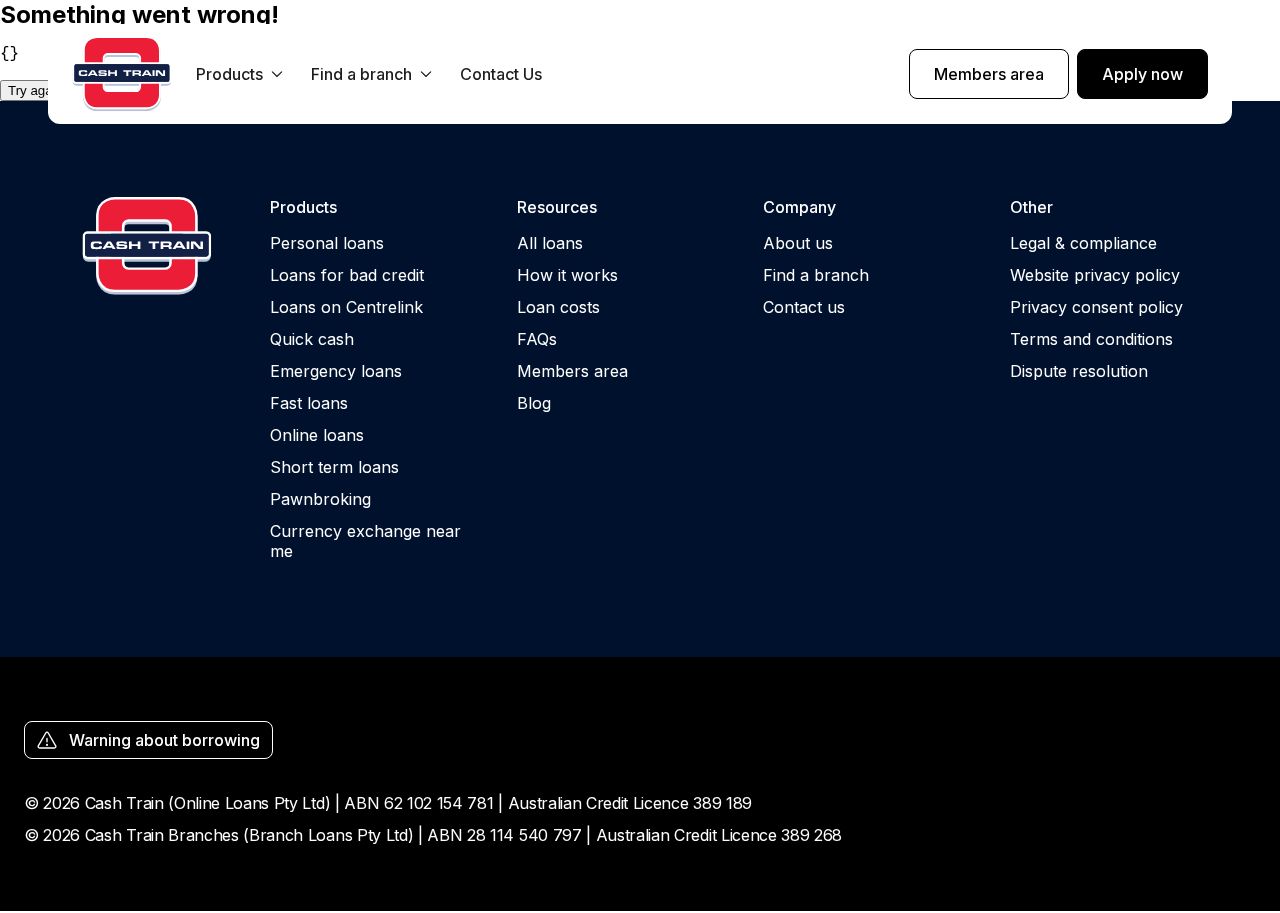1280x913 pixels.
Task: Expand the Products chevron in navbar
Action: (277, 74)
